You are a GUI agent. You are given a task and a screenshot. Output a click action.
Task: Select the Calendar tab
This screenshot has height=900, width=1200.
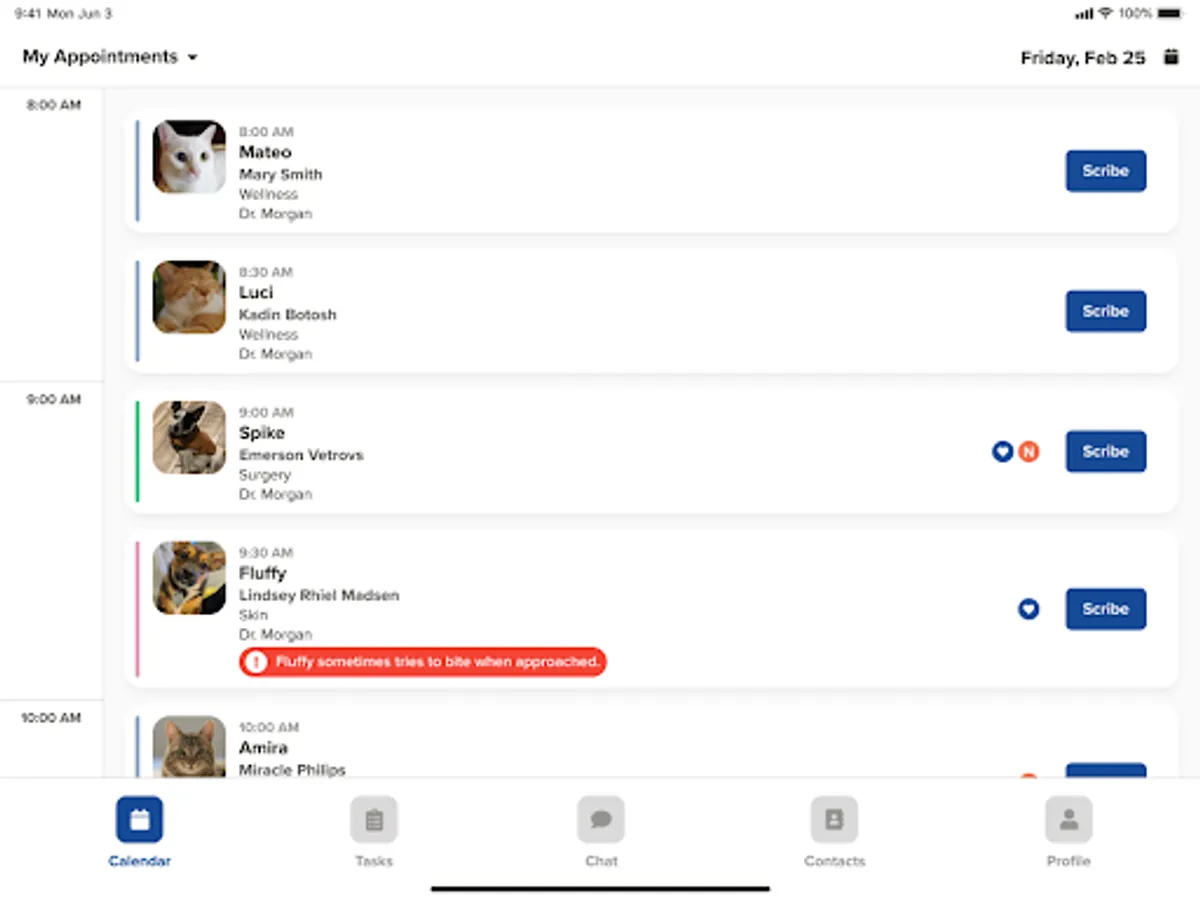pos(140,833)
